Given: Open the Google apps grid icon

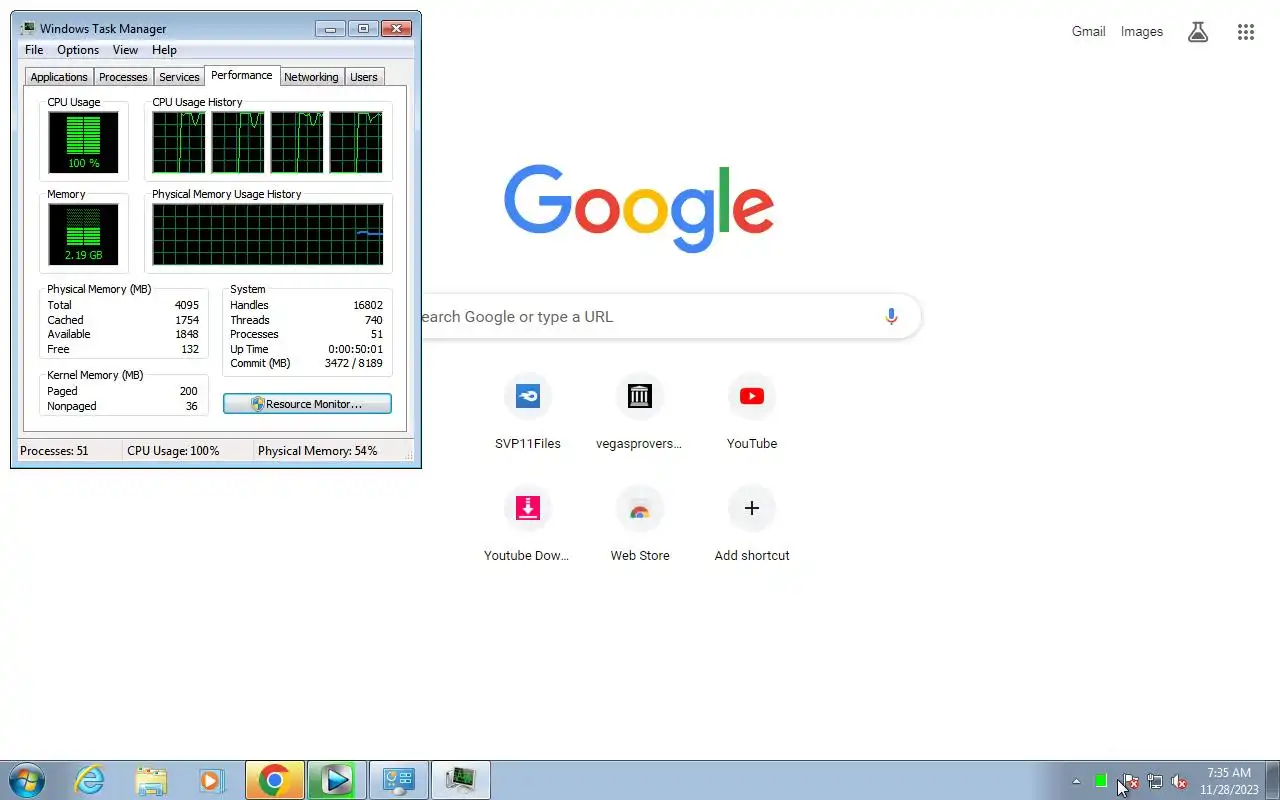Looking at the screenshot, I should tap(1245, 32).
